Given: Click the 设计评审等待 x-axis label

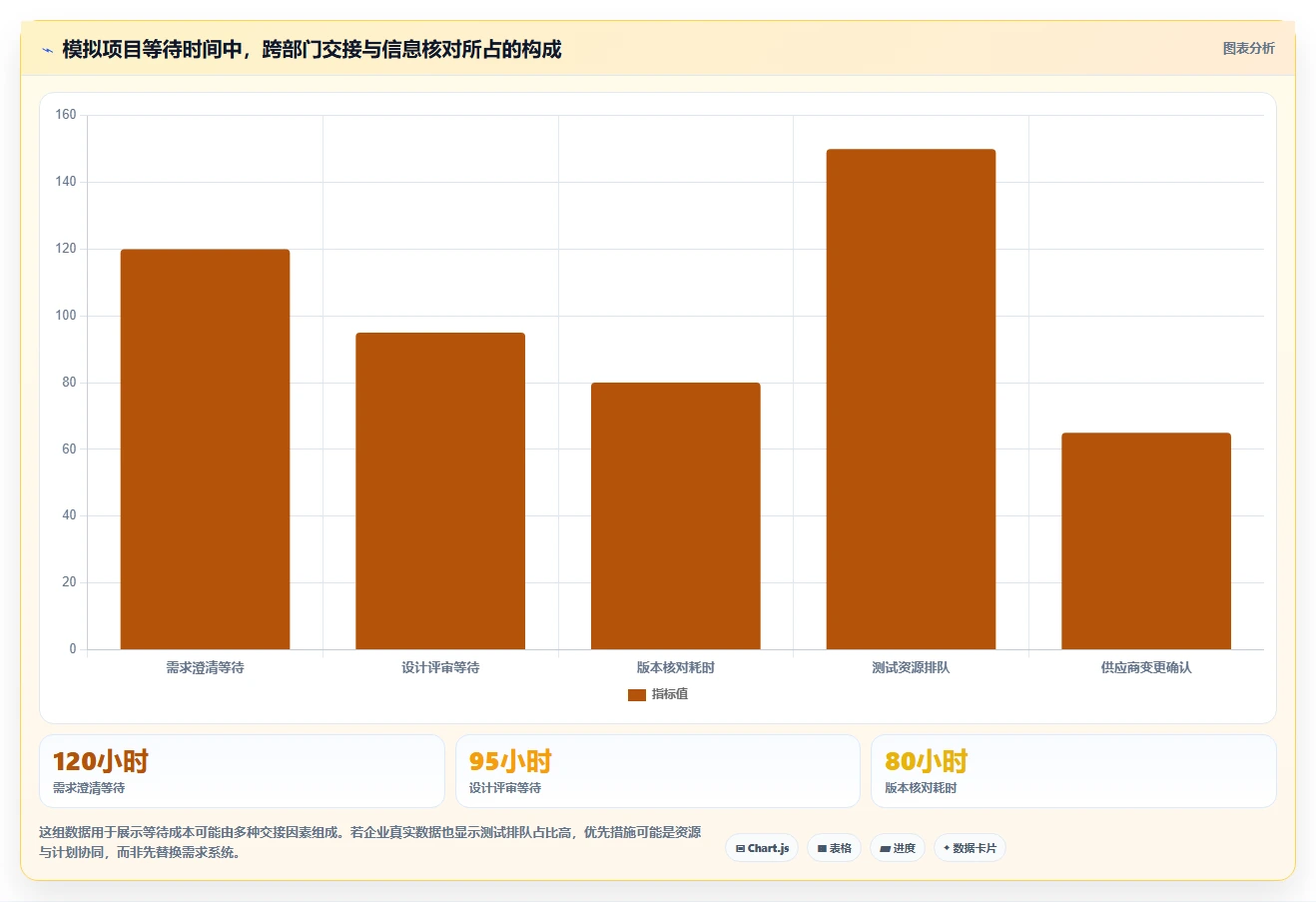Looking at the screenshot, I should (x=440, y=667).
